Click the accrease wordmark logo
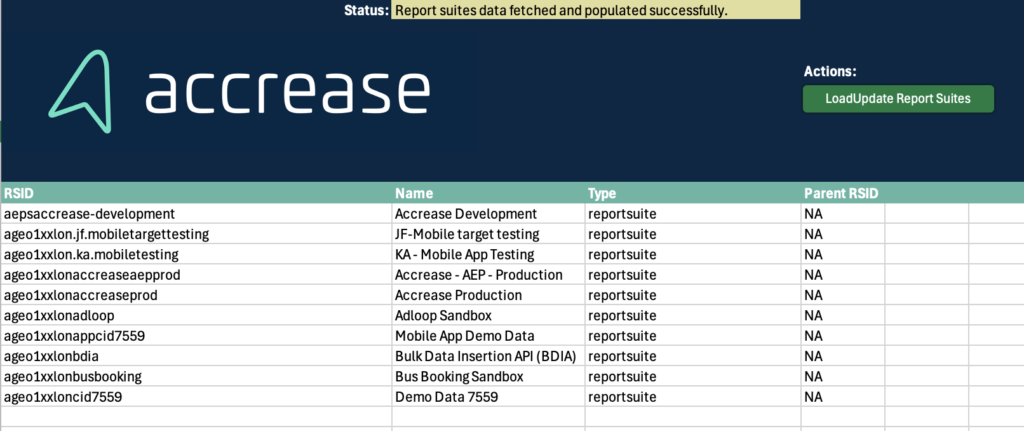Screen dimensions: 1024x431 (x=287, y=91)
